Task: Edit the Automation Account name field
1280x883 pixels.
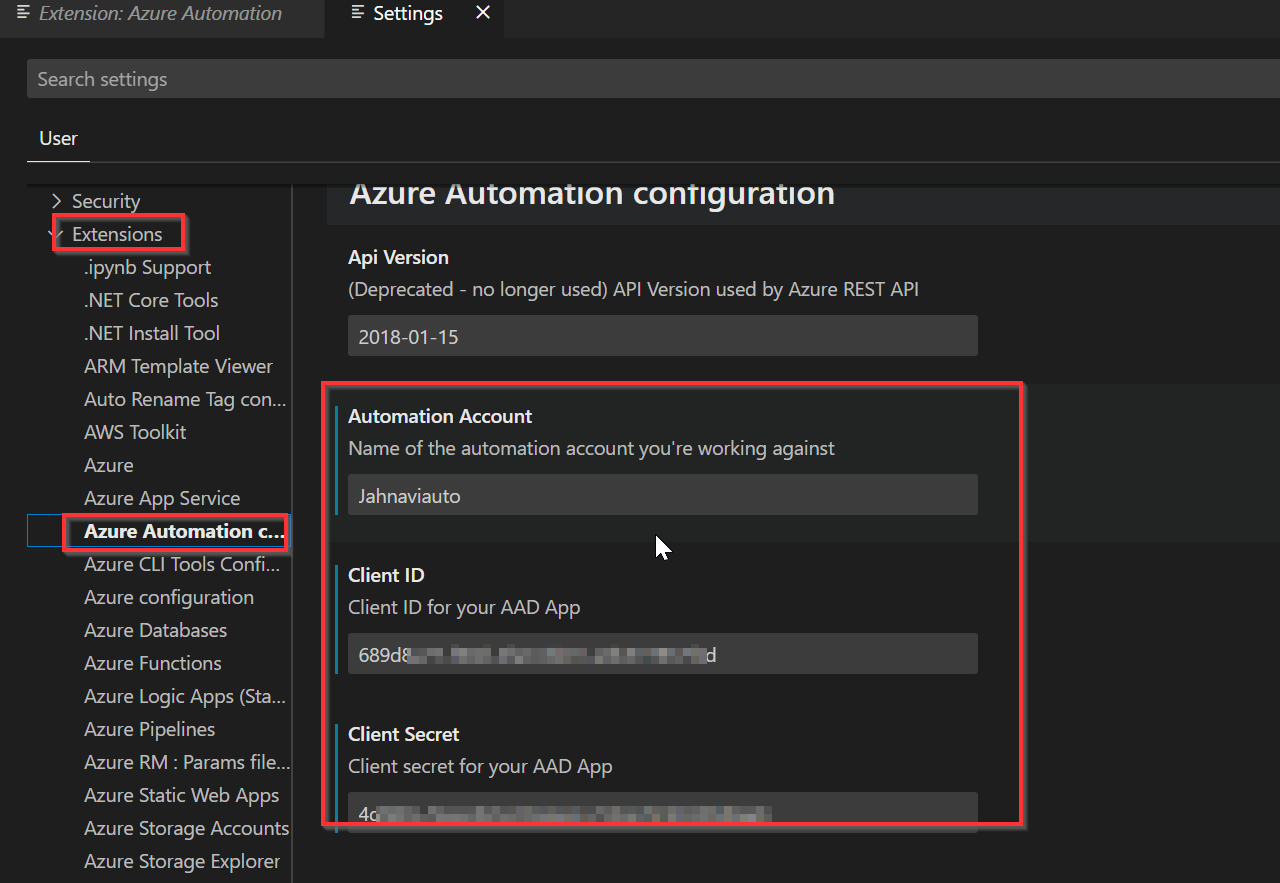Action: pyautogui.click(x=662, y=495)
